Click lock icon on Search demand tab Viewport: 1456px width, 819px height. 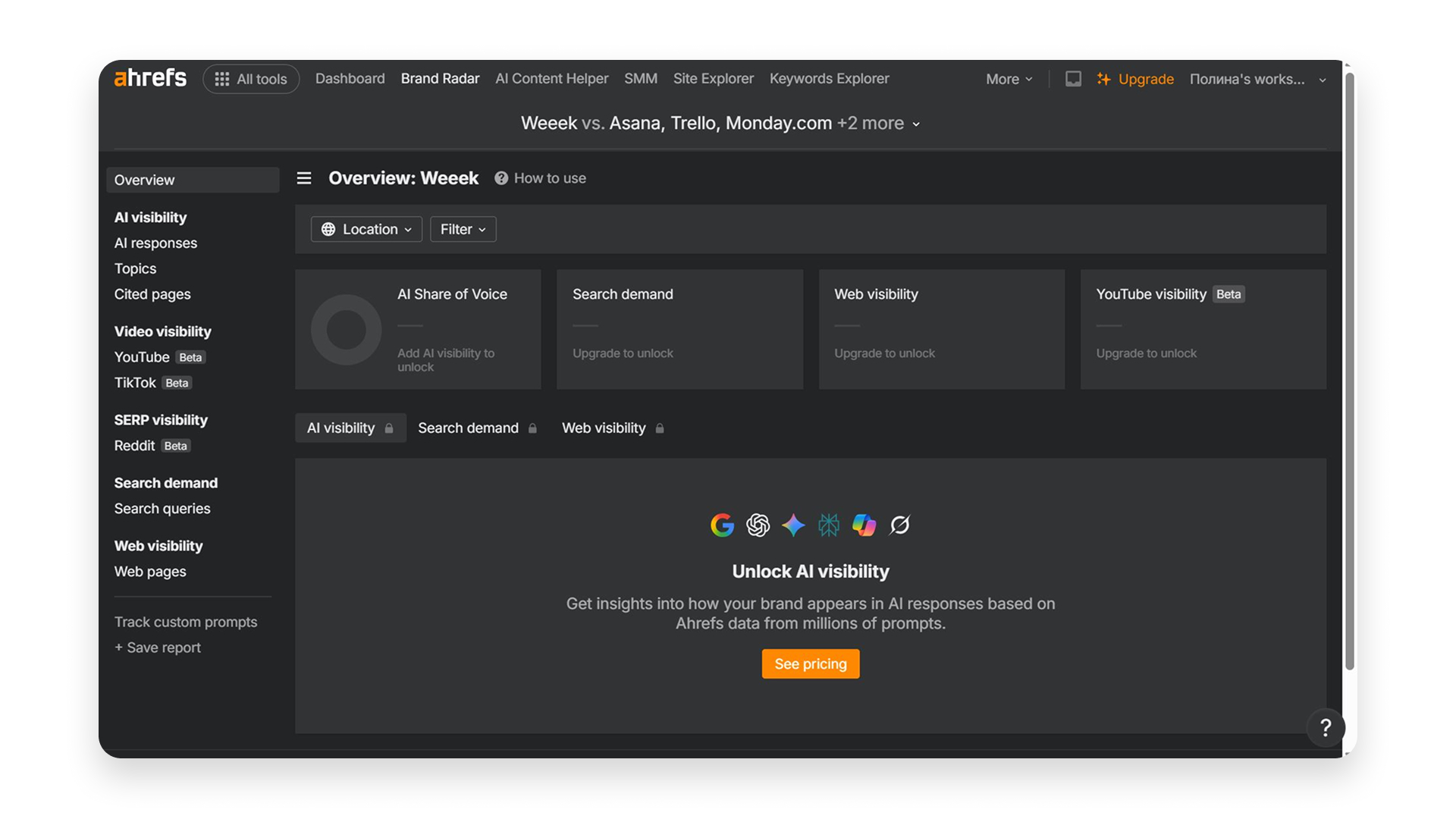click(x=532, y=428)
